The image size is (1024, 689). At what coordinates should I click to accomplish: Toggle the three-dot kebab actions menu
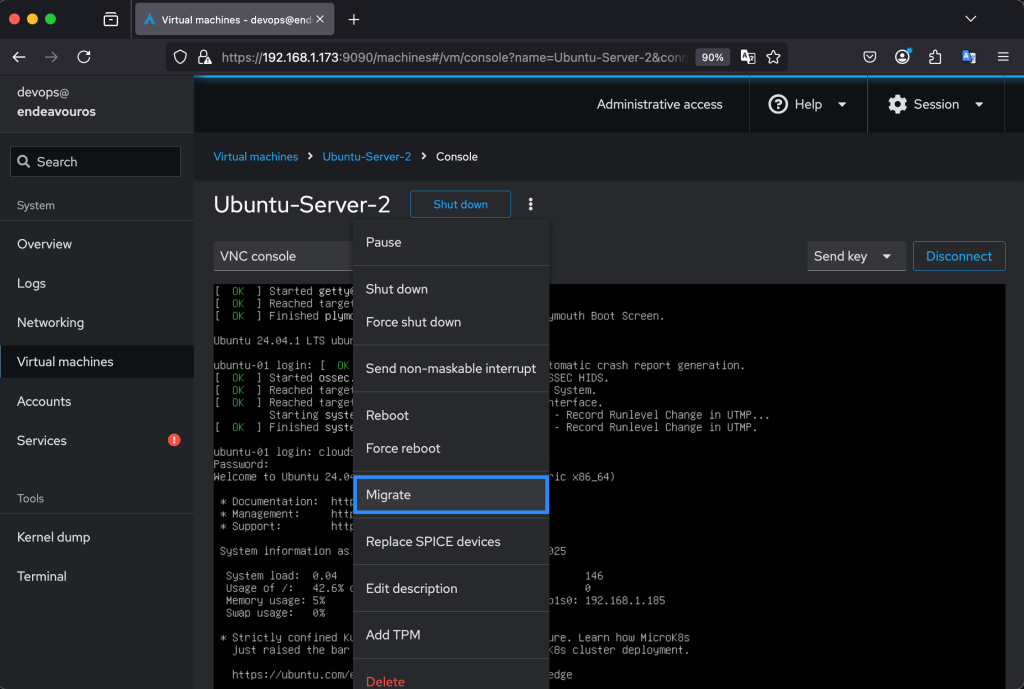point(530,204)
